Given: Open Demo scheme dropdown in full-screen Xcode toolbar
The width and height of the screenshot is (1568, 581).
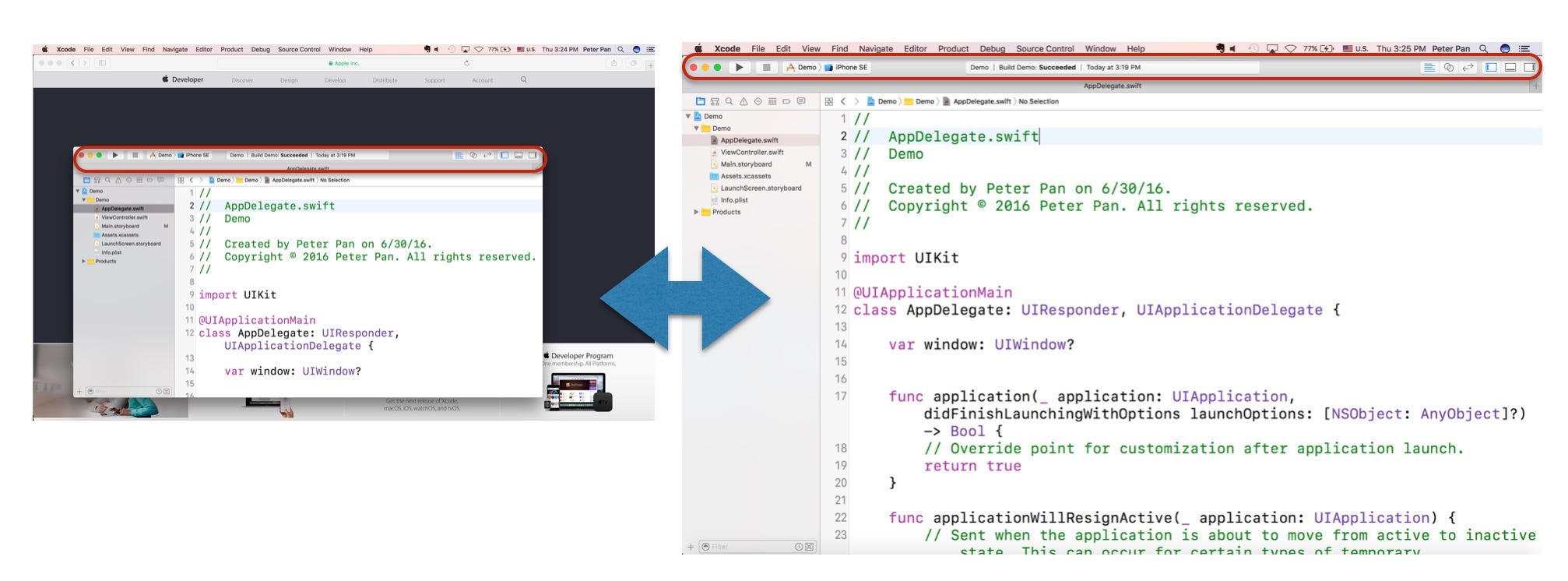Looking at the screenshot, I should [x=801, y=68].
